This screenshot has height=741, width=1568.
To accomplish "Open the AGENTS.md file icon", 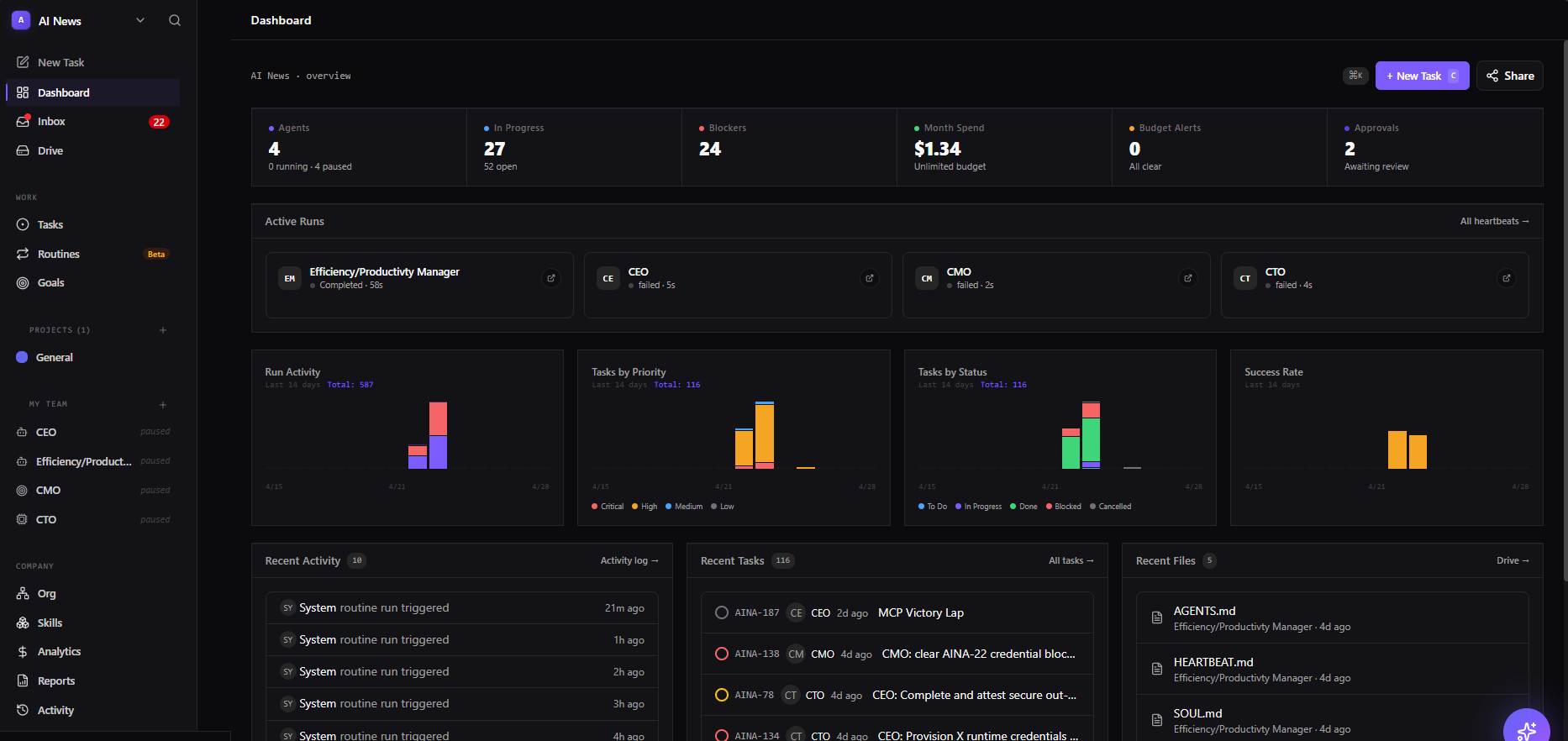I will (1157, 617).
